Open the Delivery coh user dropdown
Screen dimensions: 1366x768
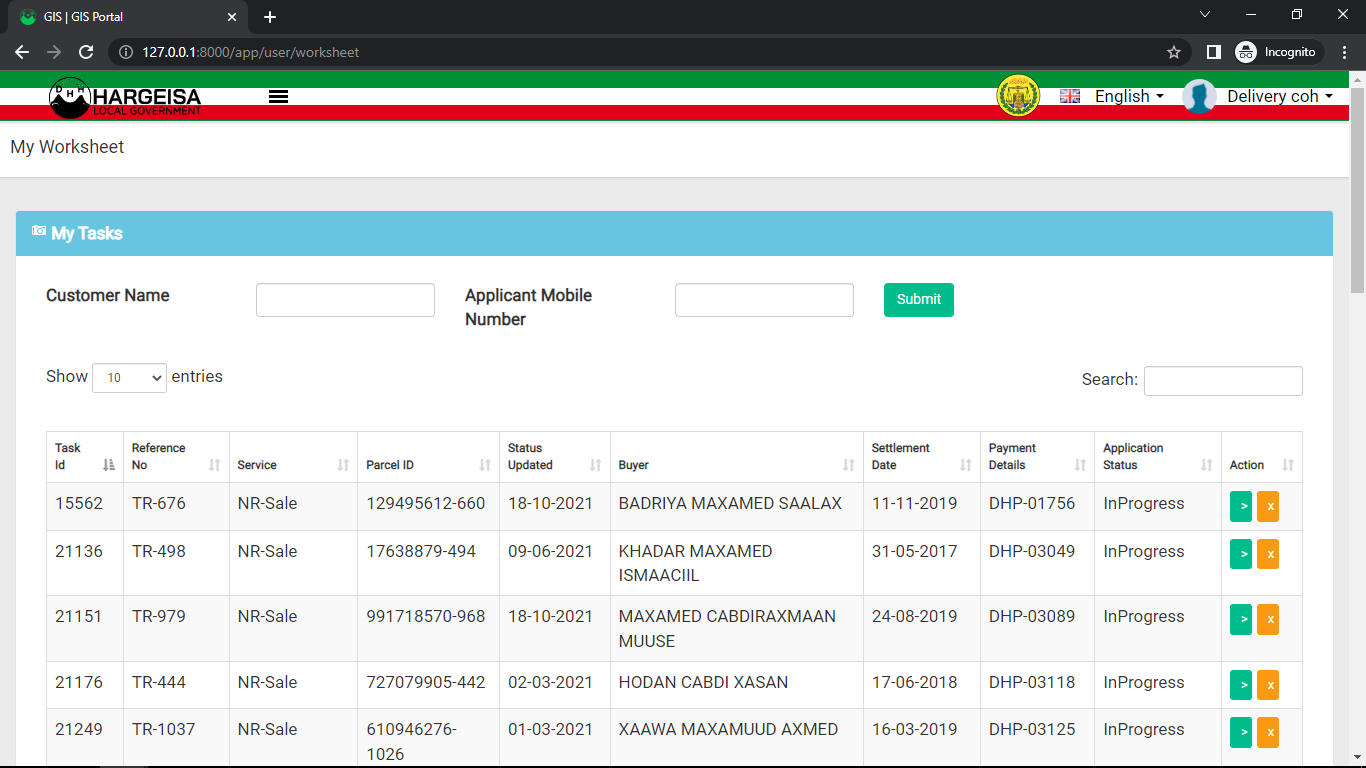point(1280,96)
